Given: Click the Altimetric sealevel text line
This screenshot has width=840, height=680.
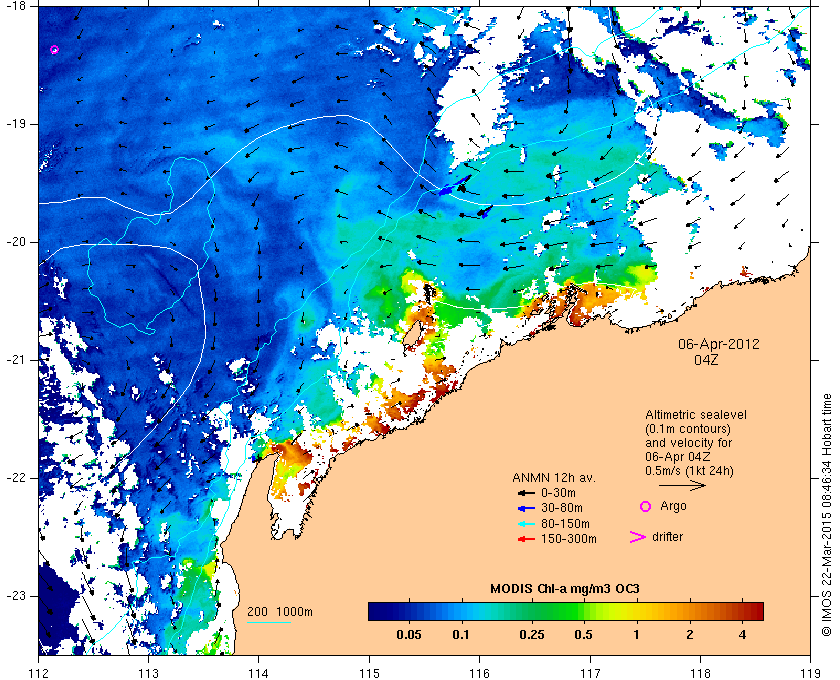Looking at the screenshot, I should [x=696, y=415].
